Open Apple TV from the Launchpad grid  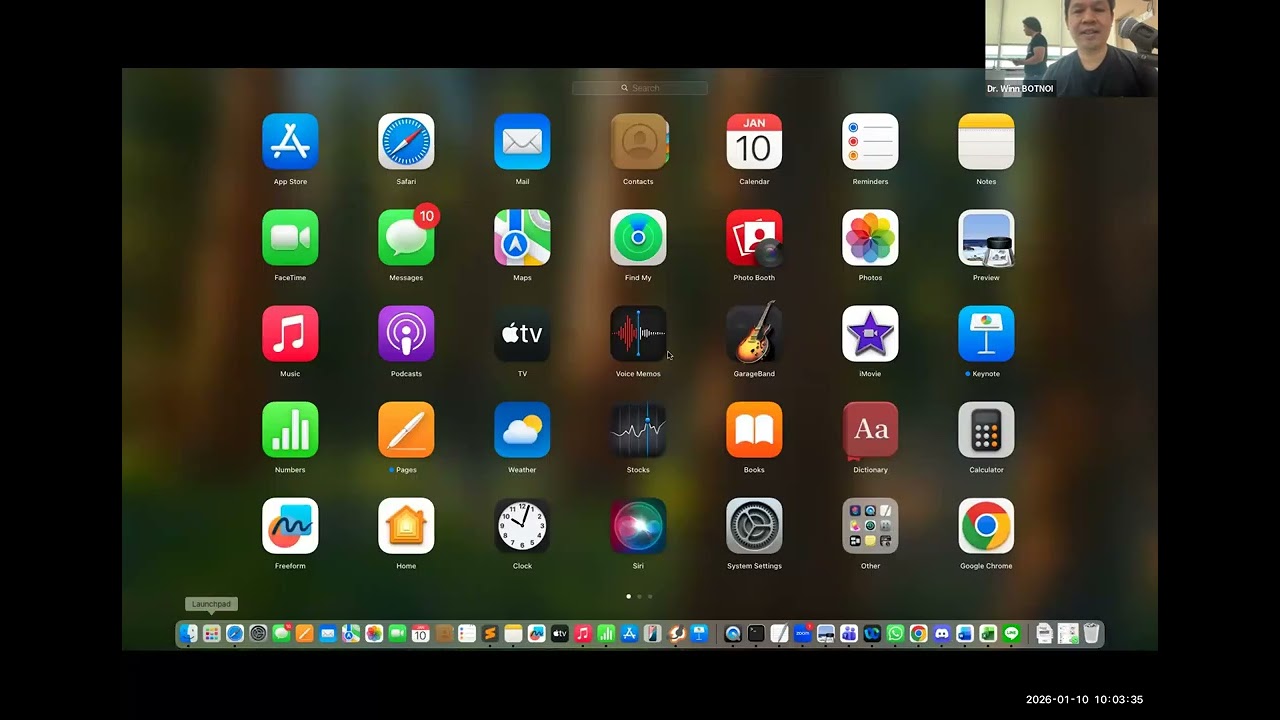click(522, 333)
